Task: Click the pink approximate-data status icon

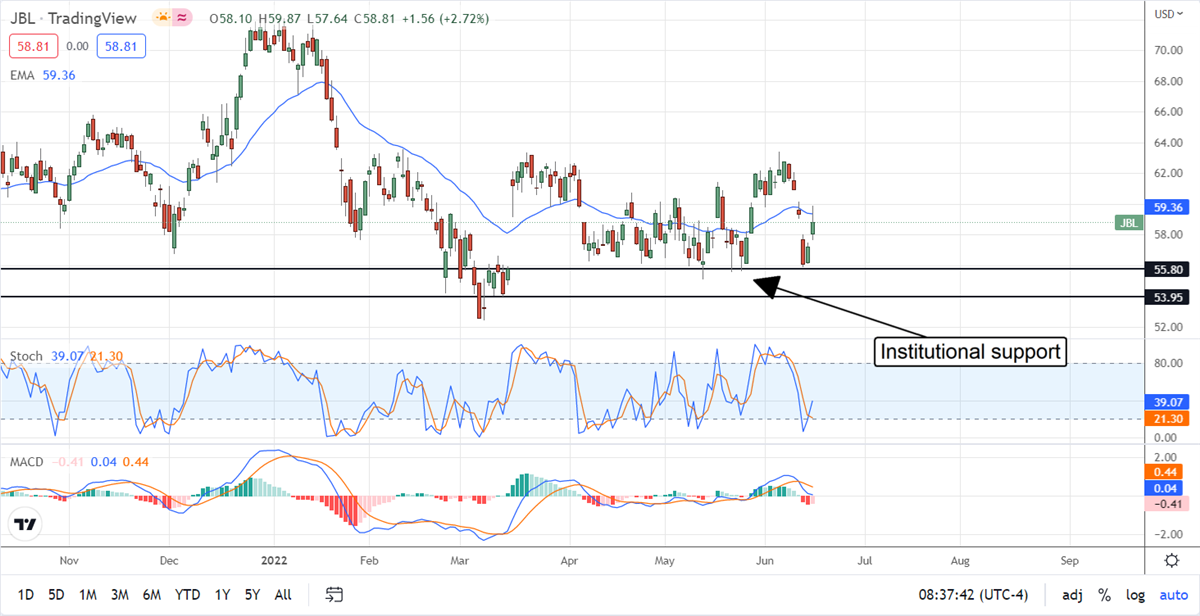Action: (183, 17)
